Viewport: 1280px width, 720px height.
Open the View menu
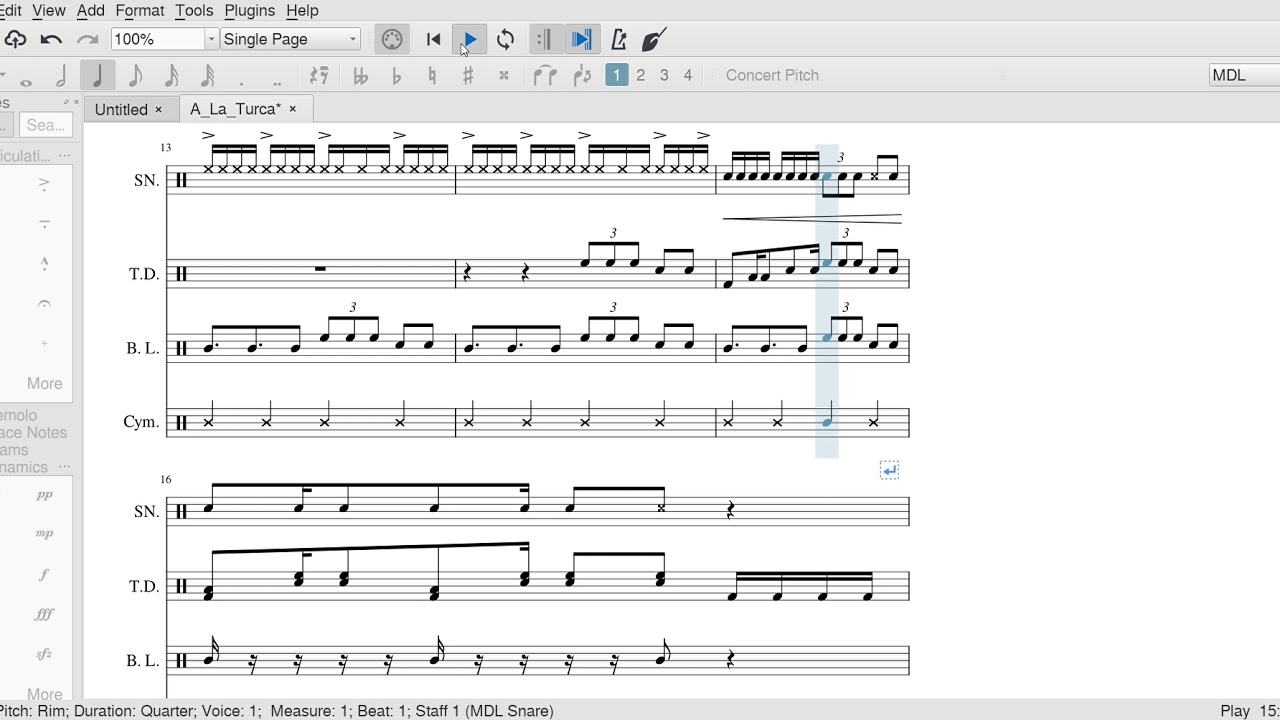[49, 10]
